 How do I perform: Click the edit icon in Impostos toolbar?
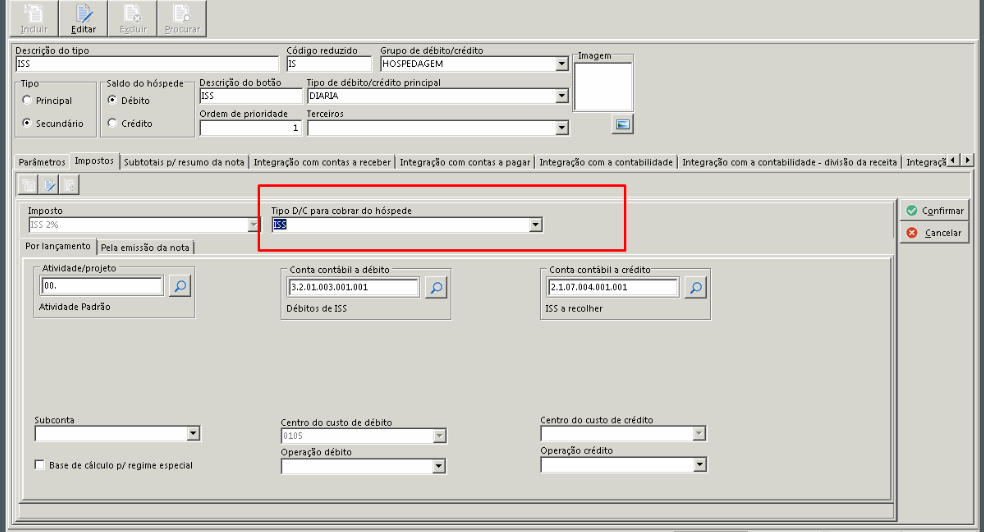(x=49, y=185)
